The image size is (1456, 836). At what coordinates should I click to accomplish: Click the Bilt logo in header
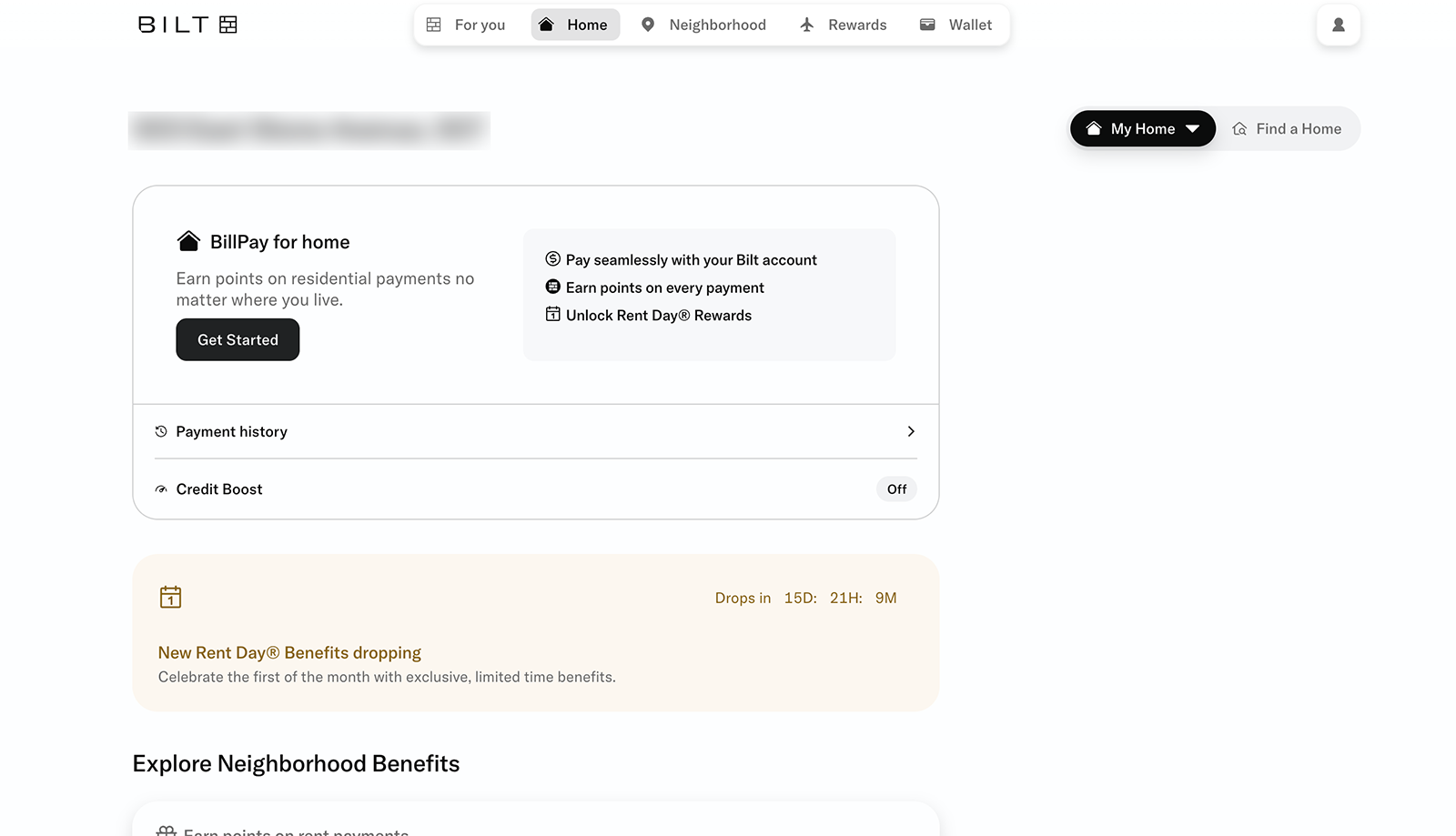coord(187,25)
